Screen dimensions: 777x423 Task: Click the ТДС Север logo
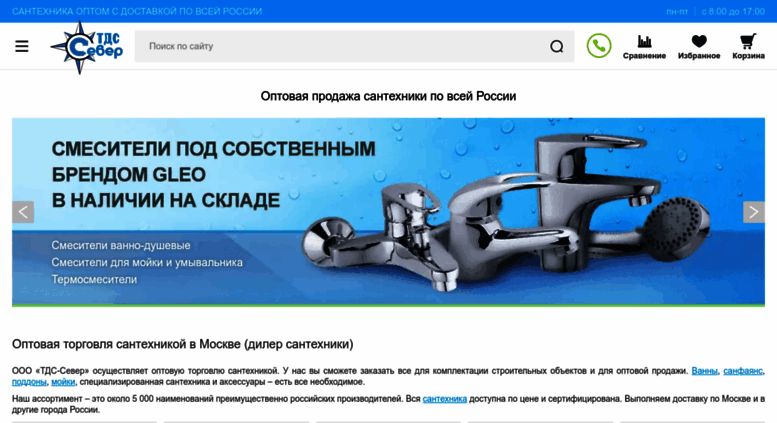(x=87, y=47)
